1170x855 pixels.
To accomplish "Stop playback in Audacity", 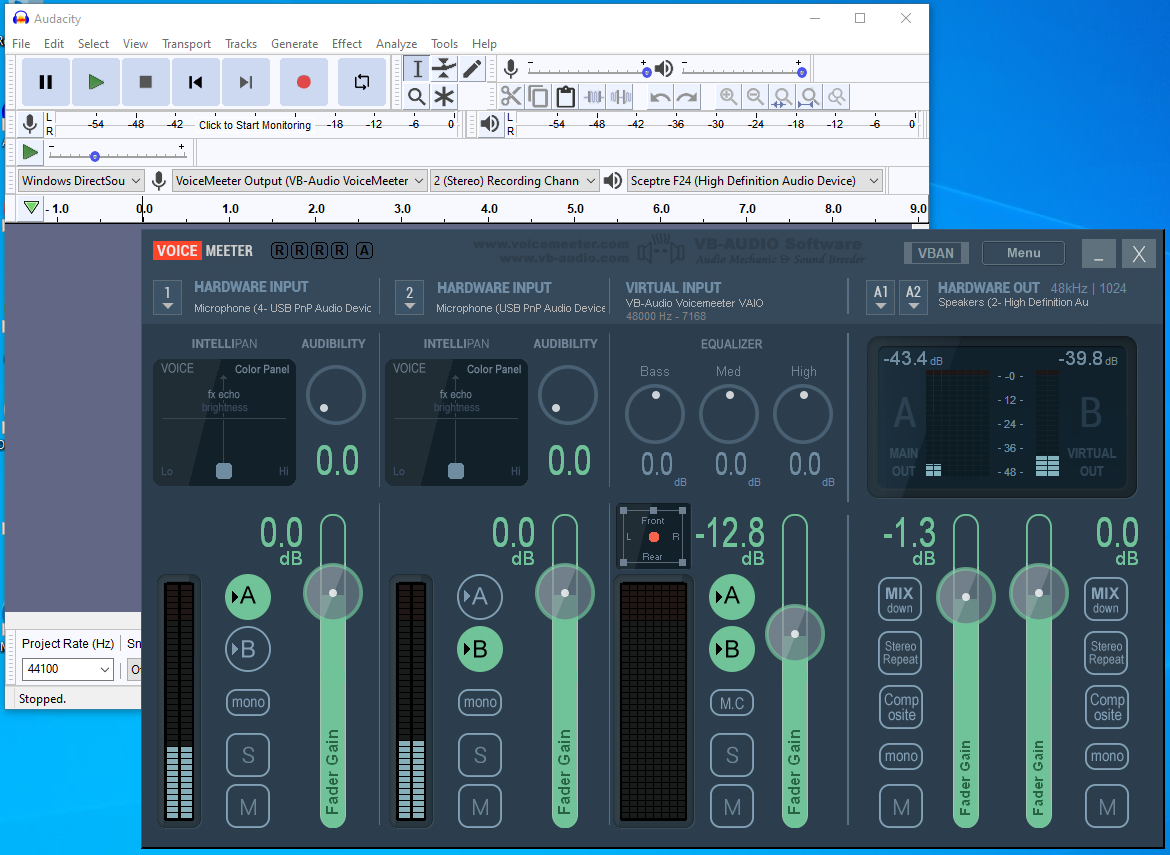I will click(x=146, y=82).
